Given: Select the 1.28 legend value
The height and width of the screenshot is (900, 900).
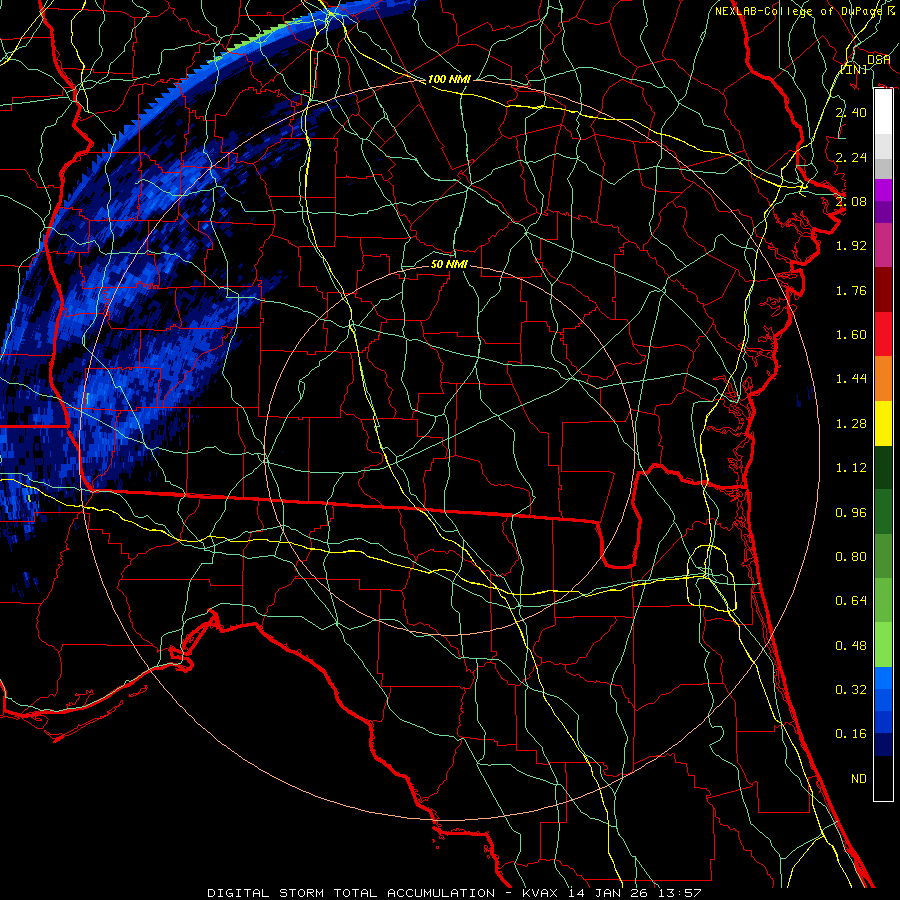Looking at the screenshot, I should point(851,424).
